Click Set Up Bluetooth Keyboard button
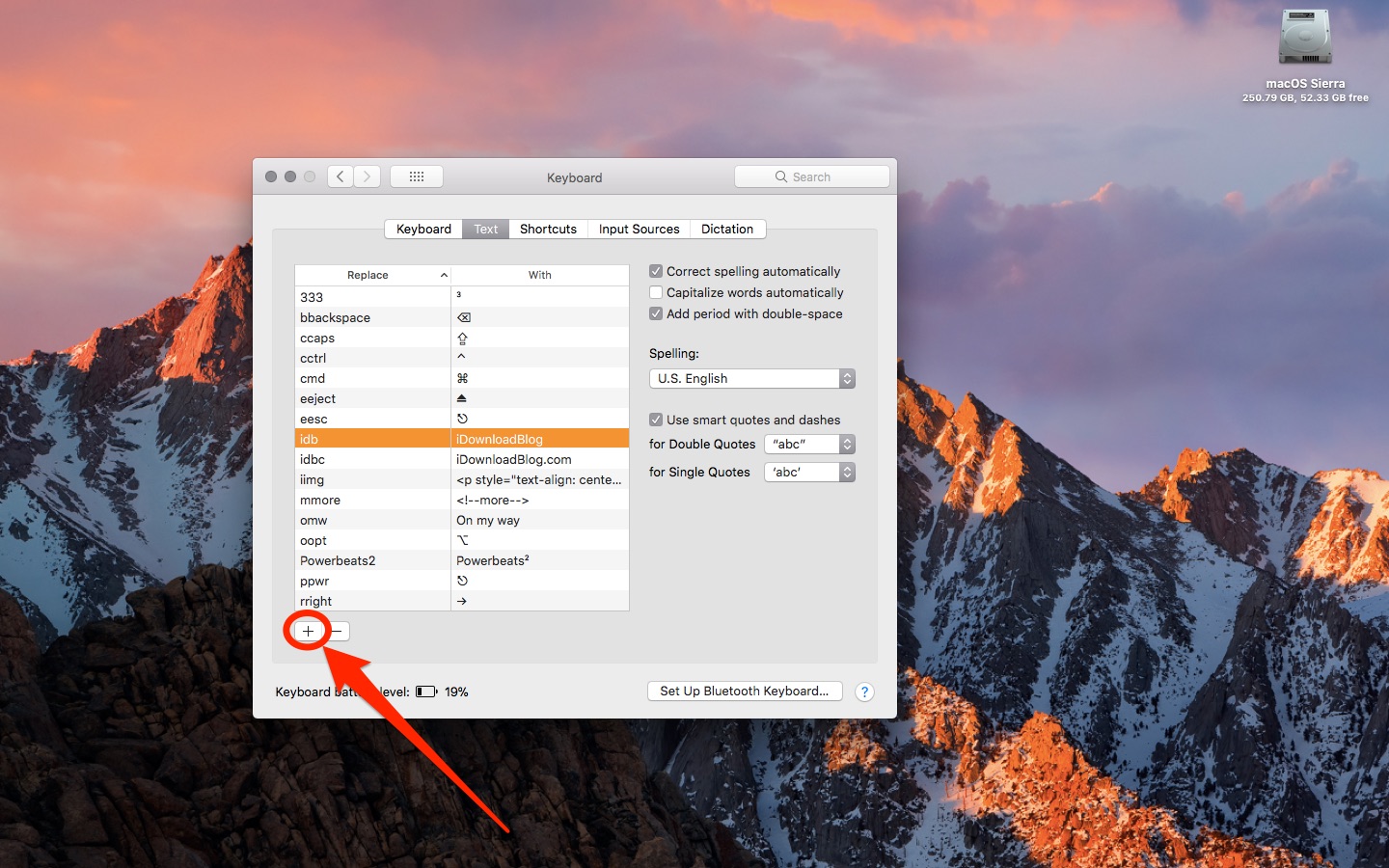Image resolution: width=1389 pixels, height=868 pixels. click(x=744, y=691)
